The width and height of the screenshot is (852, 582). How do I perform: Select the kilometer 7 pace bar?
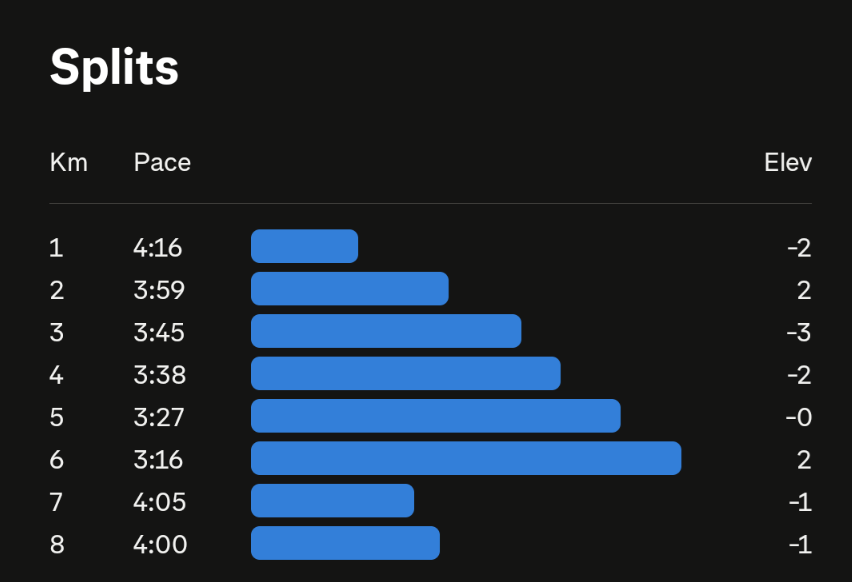click(332, 501)
